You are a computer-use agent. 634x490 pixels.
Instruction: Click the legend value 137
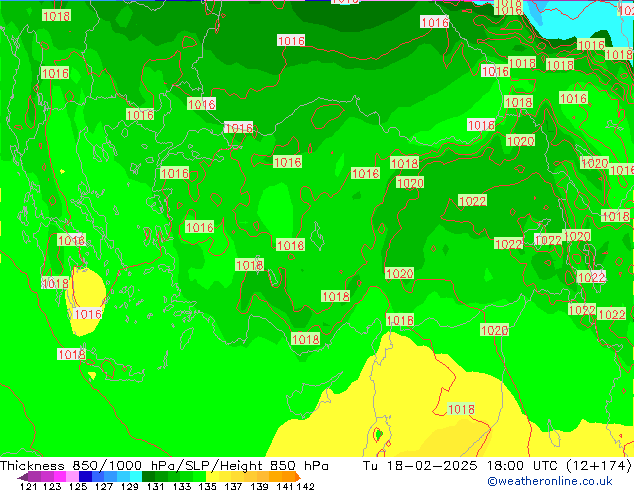click(x=233, y=486)
